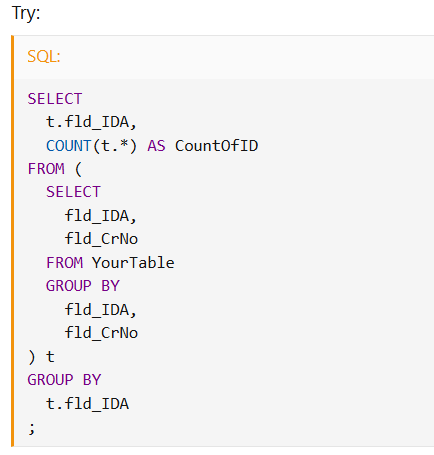The image size is (434, 455).
Task: Click the inner indented SELECT keyword
Action: click(x=73, y=192)
